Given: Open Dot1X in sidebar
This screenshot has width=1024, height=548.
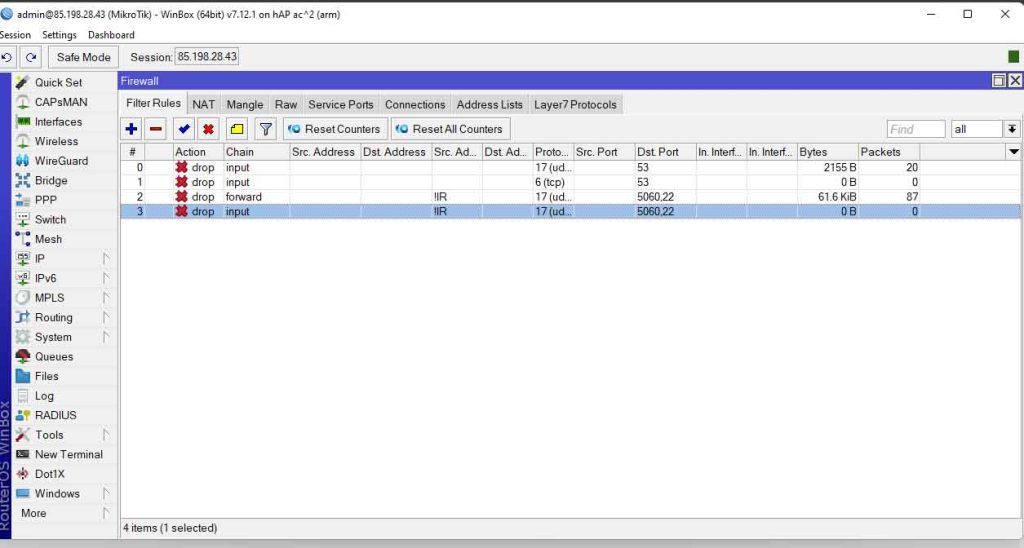Looking at the screenshot, I should pyautogui.click(x=50, y=474).
